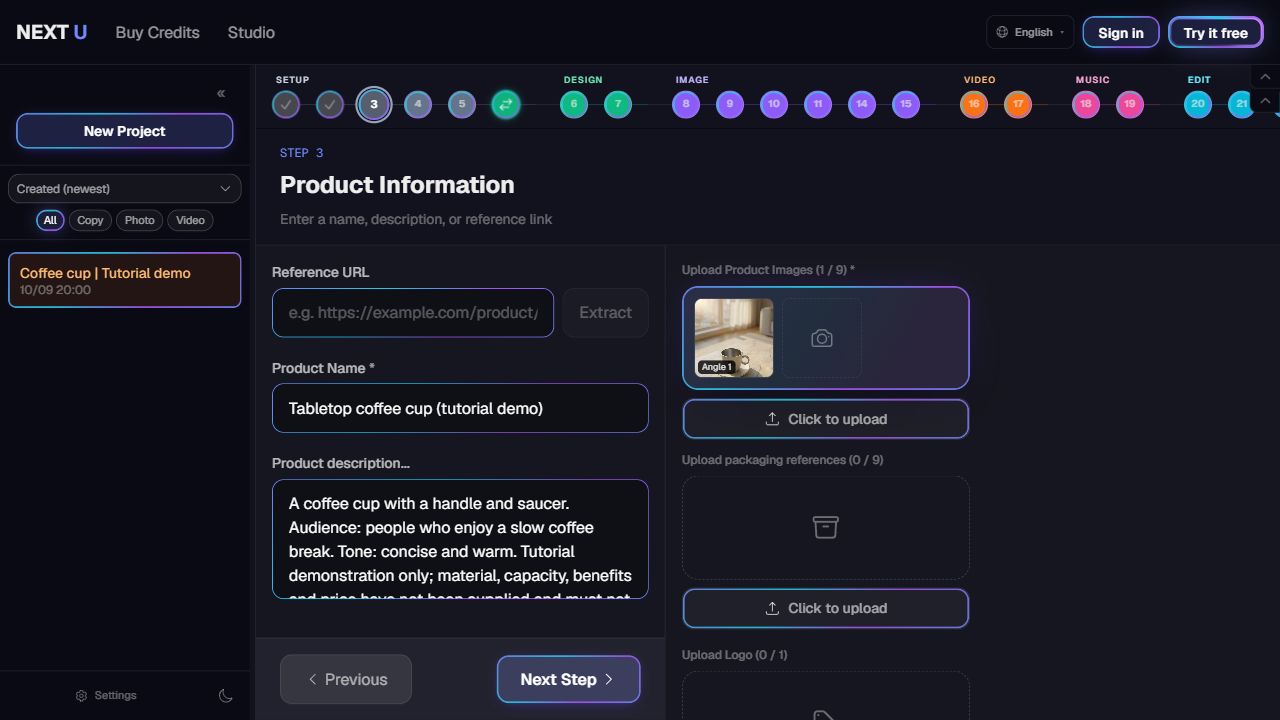Open the English language dropdown

pyautogui.click(x=1030, y=32)
